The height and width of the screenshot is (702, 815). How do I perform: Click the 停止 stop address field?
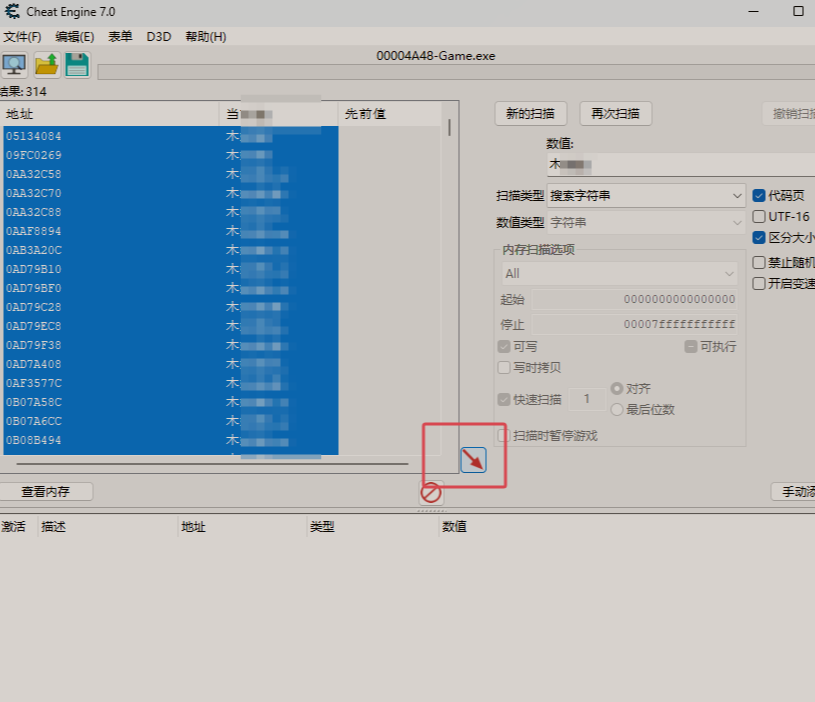634,325
